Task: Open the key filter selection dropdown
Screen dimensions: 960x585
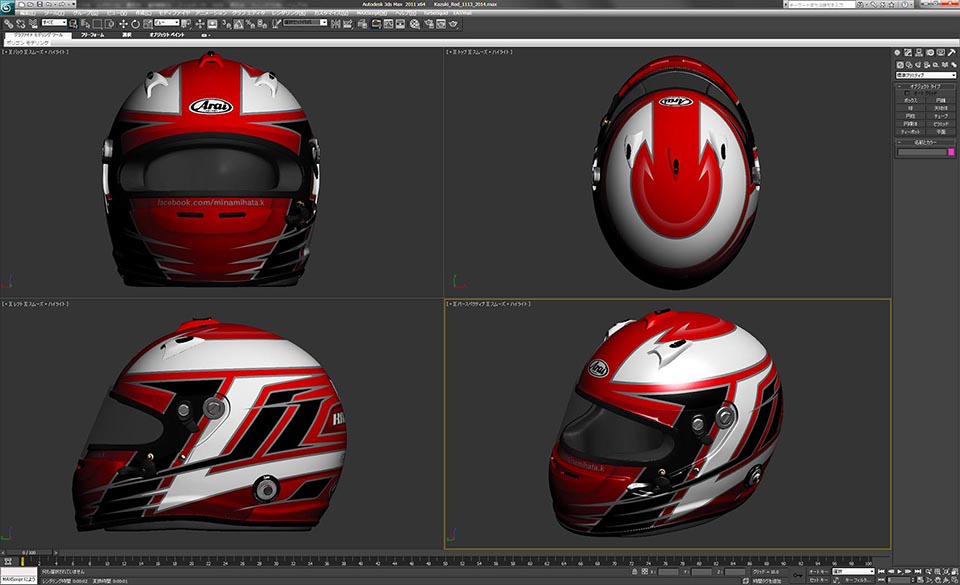Action: (853, 572)
